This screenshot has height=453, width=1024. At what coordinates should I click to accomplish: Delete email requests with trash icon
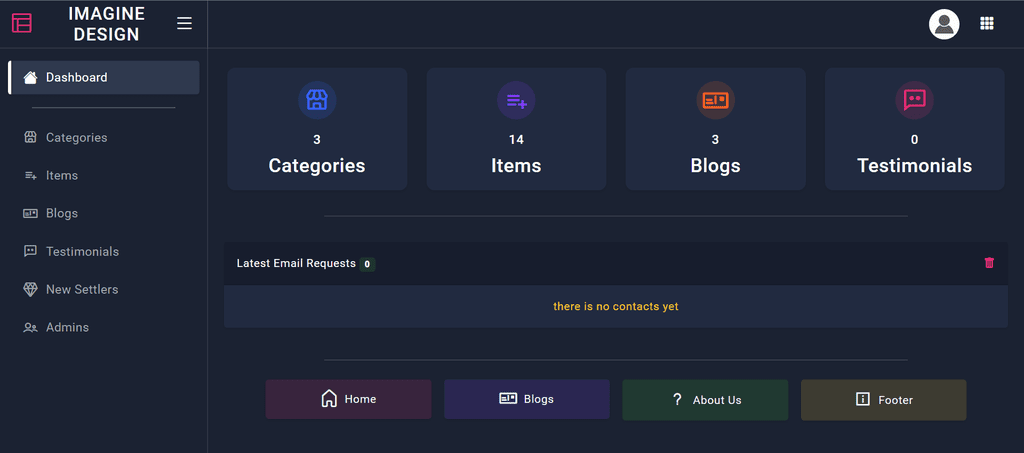pos(989,262)
